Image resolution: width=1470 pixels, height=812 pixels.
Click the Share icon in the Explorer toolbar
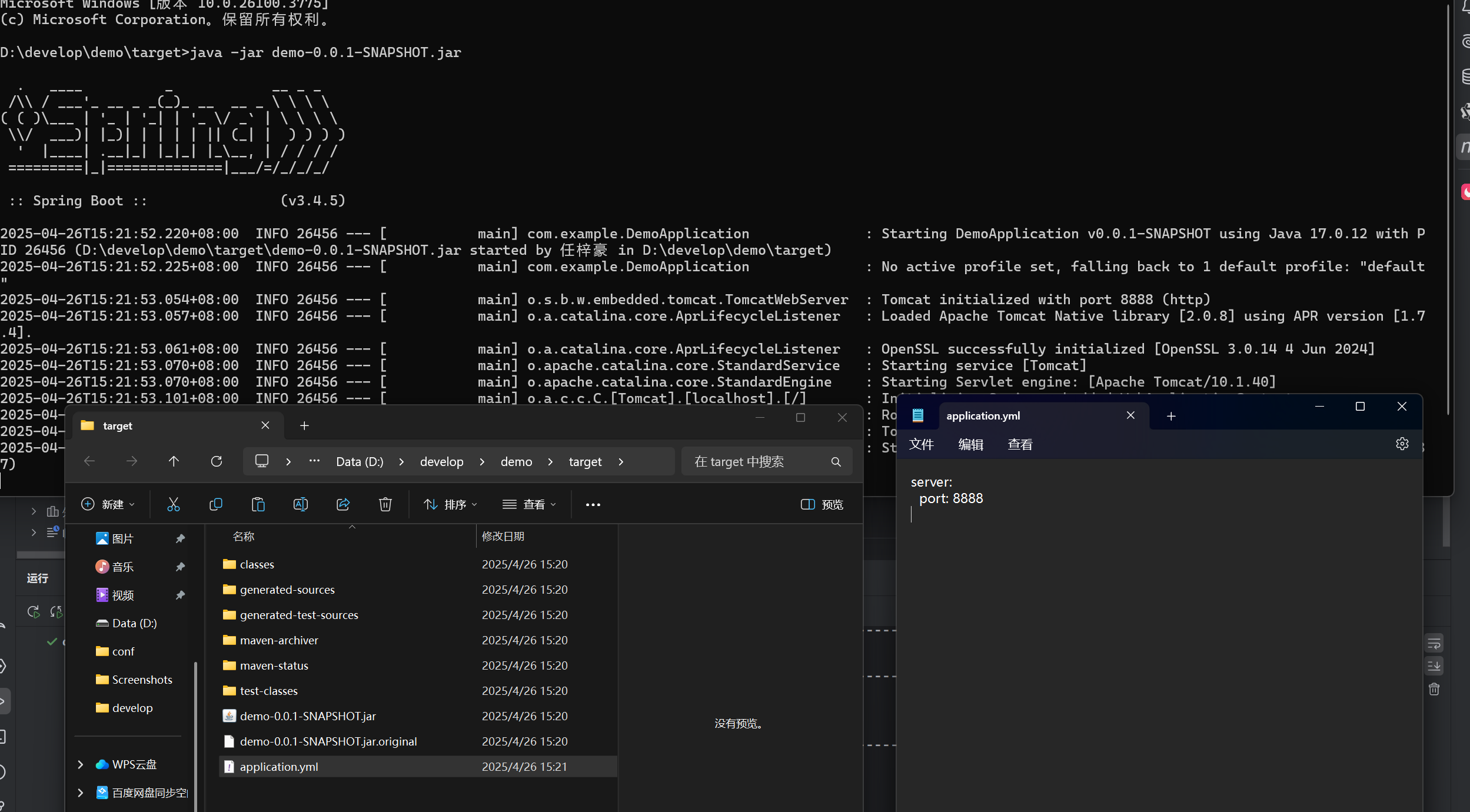343,504
